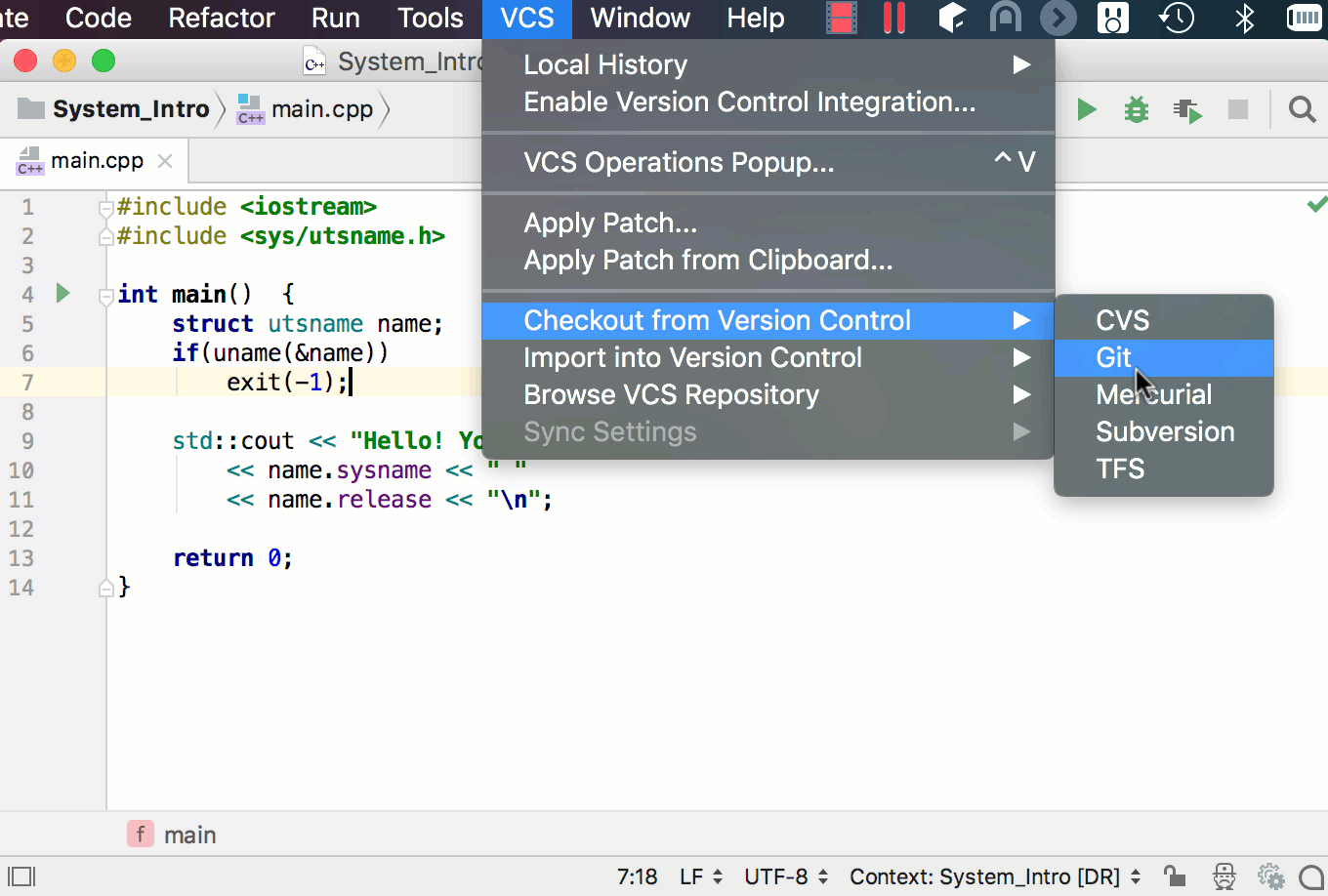The height and width of the screenshot is (896, 1328).
Task: Click the file lock icon in status bar
Action: 1173,876
